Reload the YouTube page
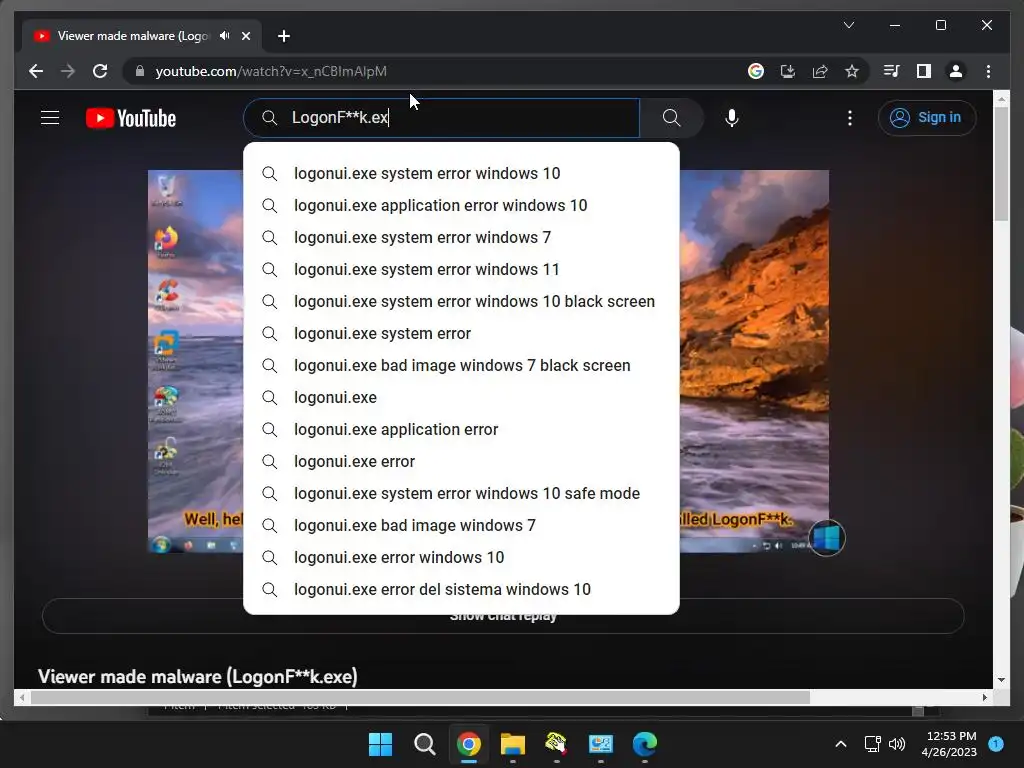1024x768 pixels. pos(100,71)
